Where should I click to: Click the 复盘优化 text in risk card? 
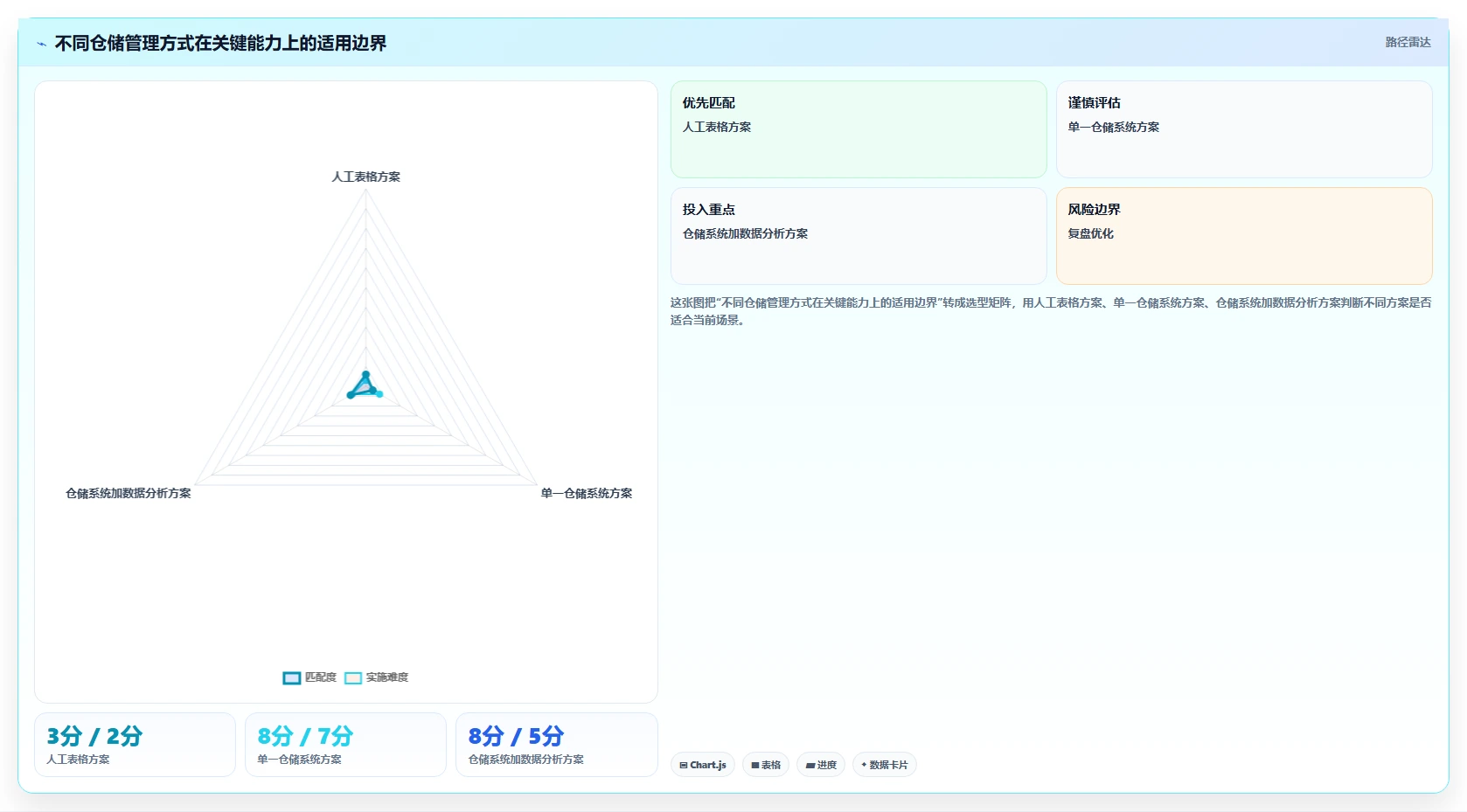(1090, 233)
